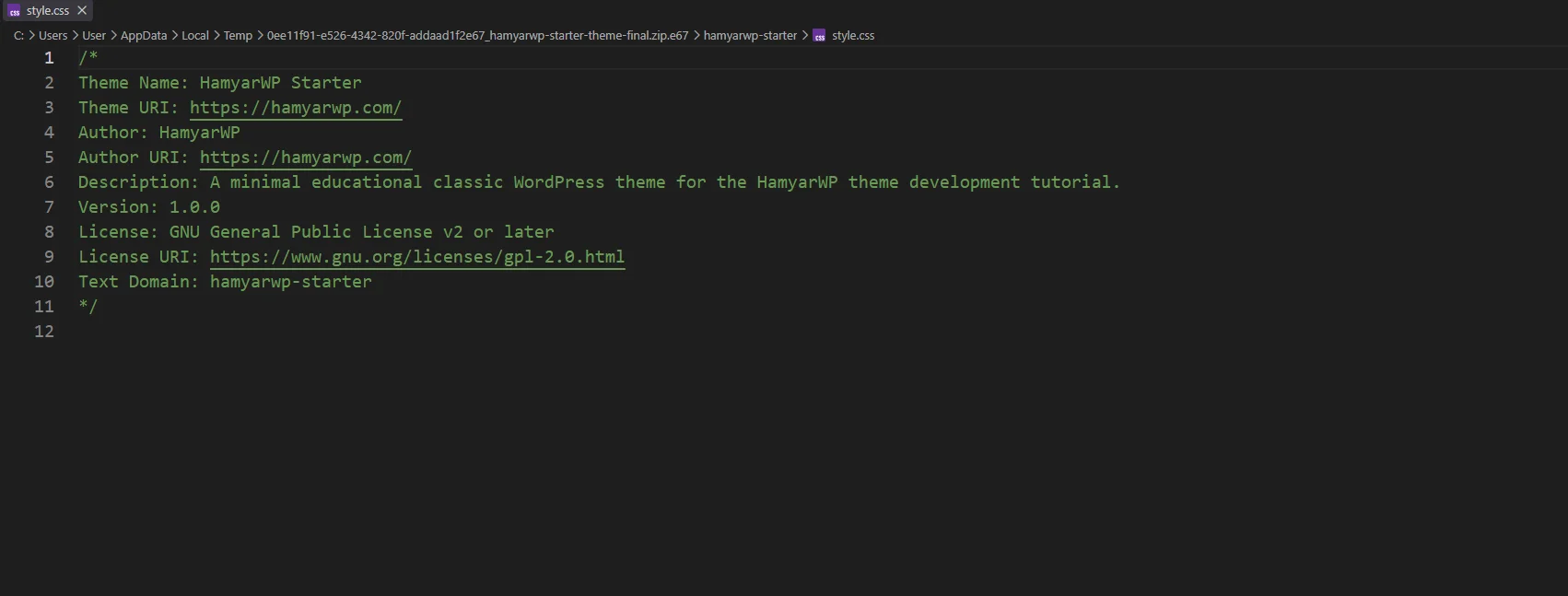Click the opening '/*' comment marker

click(x=88, y=58)
